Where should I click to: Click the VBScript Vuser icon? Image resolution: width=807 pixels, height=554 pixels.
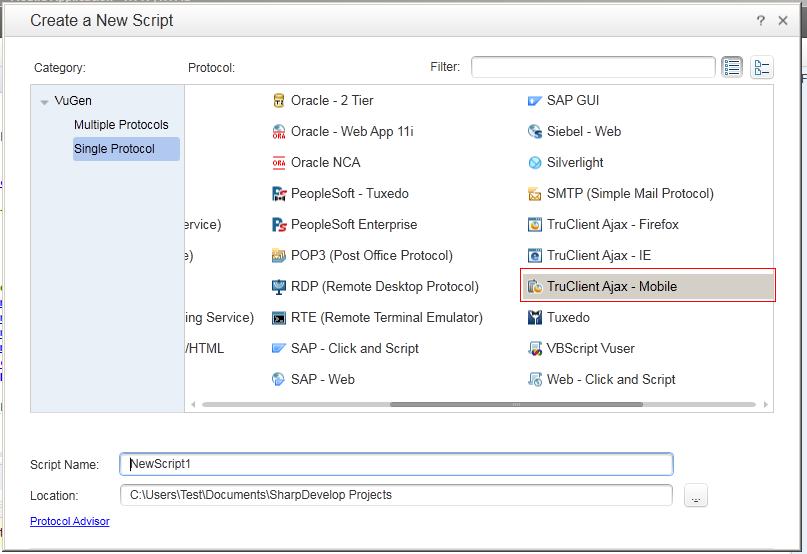pos(535,349)
